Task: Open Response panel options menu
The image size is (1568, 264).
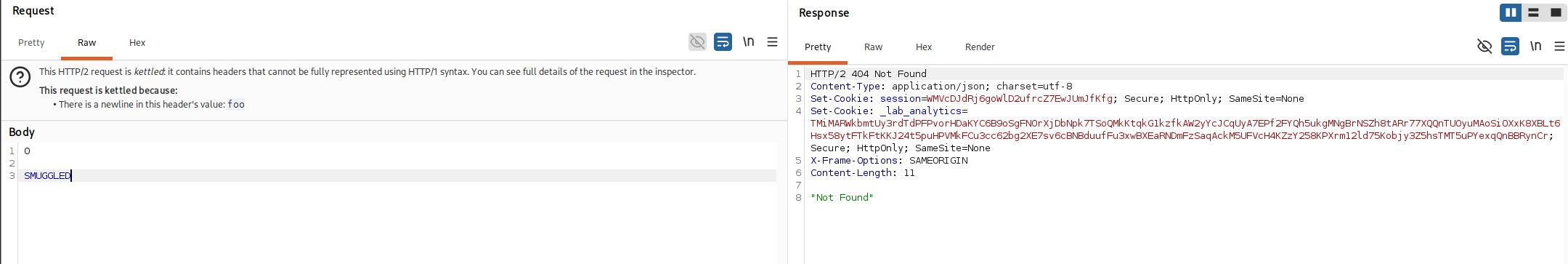Action: (x=1559, y=46)
